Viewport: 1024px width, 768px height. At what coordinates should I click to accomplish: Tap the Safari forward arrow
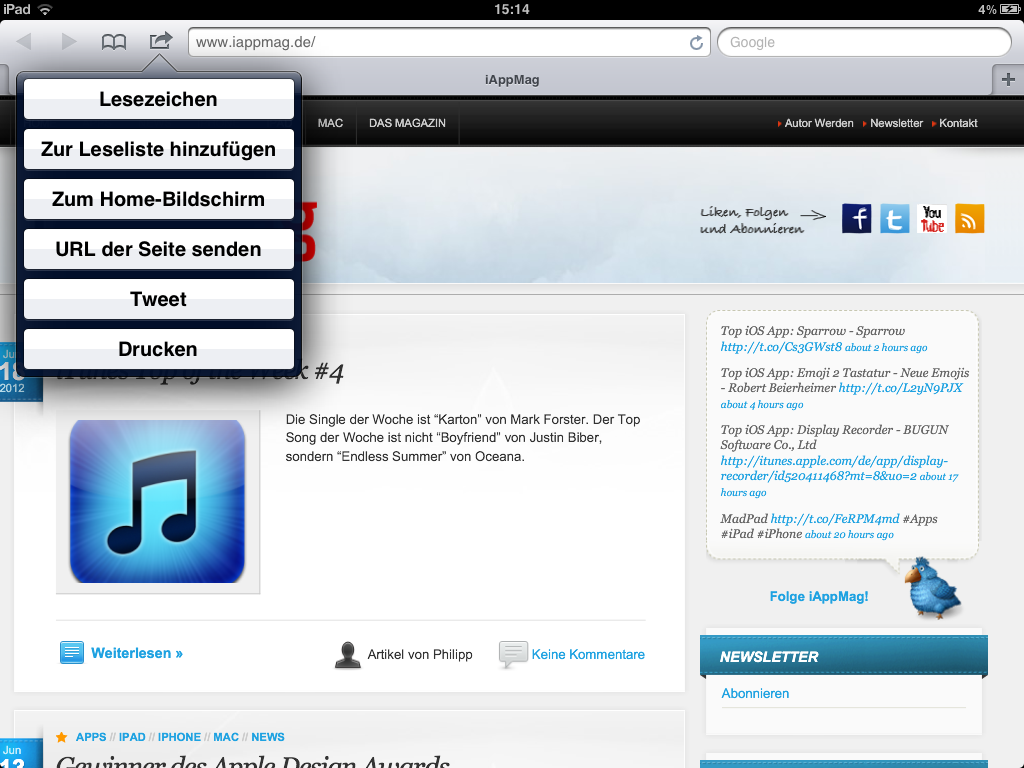coord(69,42)
